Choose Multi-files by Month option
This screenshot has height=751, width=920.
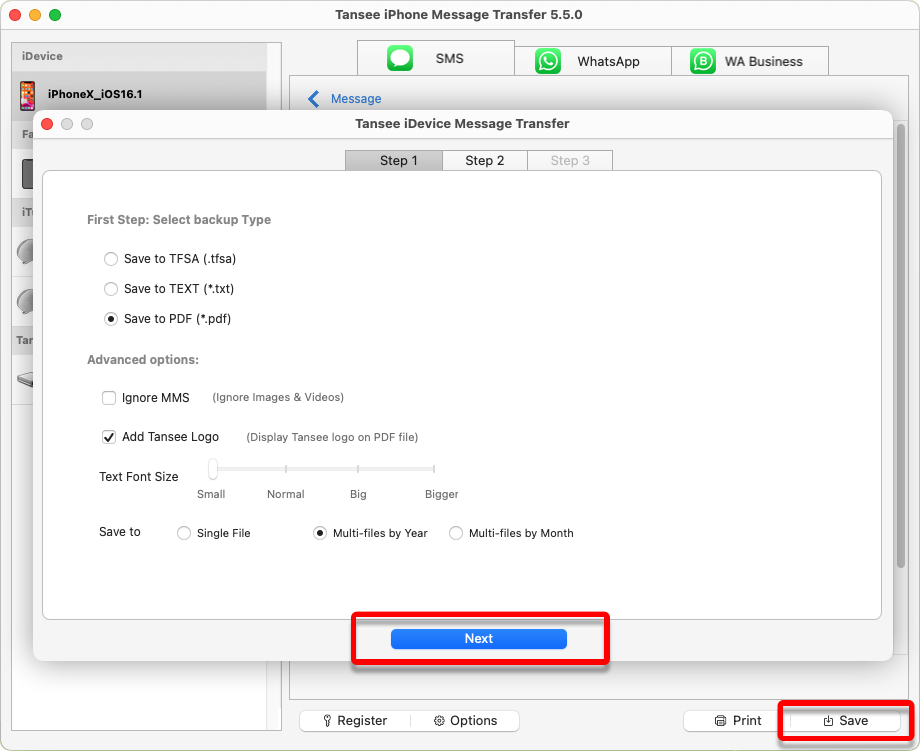pyautogui.click(x=456, y=533)
